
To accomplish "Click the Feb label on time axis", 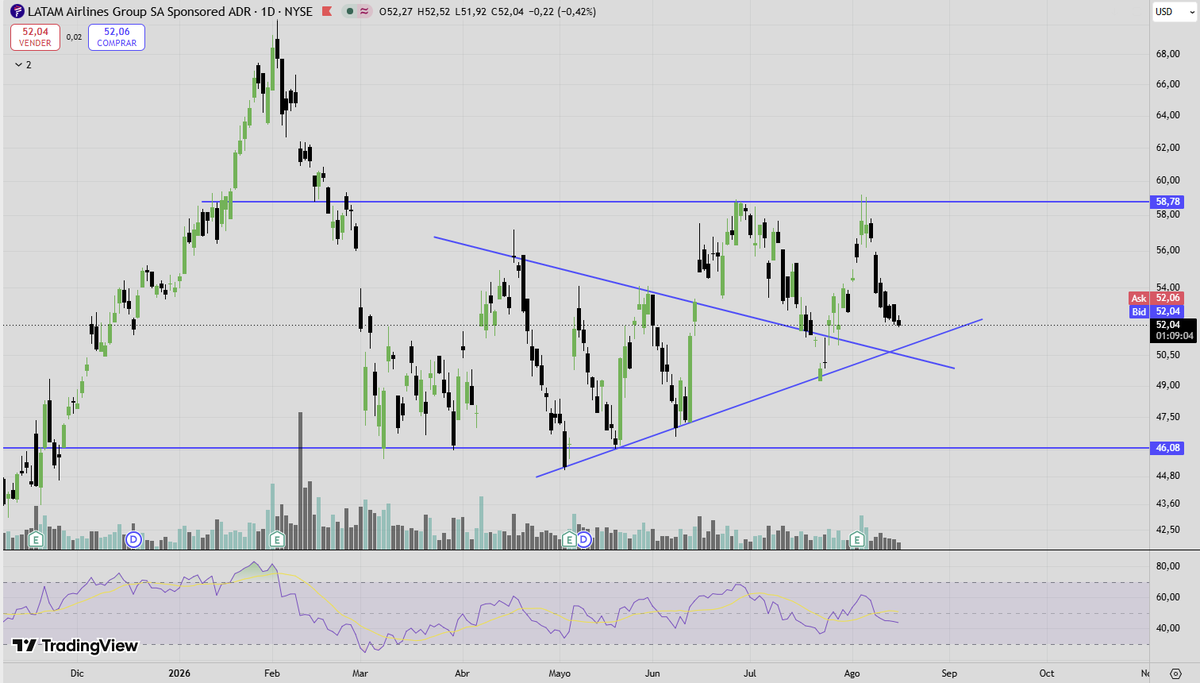I will (271, 673).
